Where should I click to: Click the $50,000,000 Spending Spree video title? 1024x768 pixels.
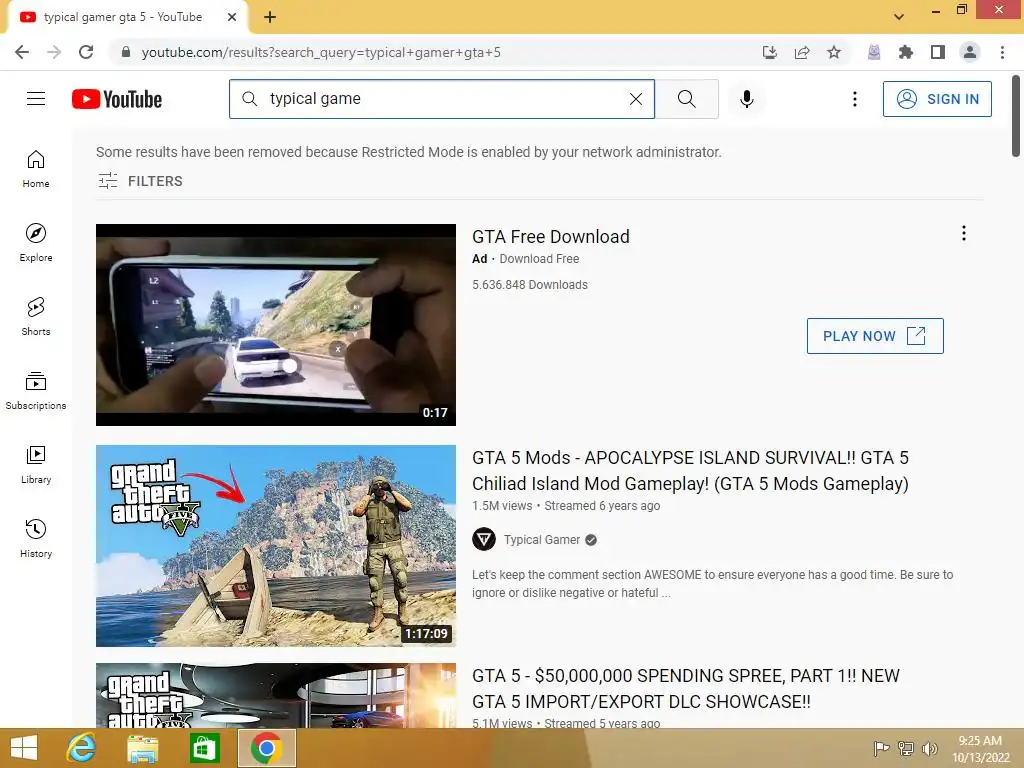tap(686, 688)
